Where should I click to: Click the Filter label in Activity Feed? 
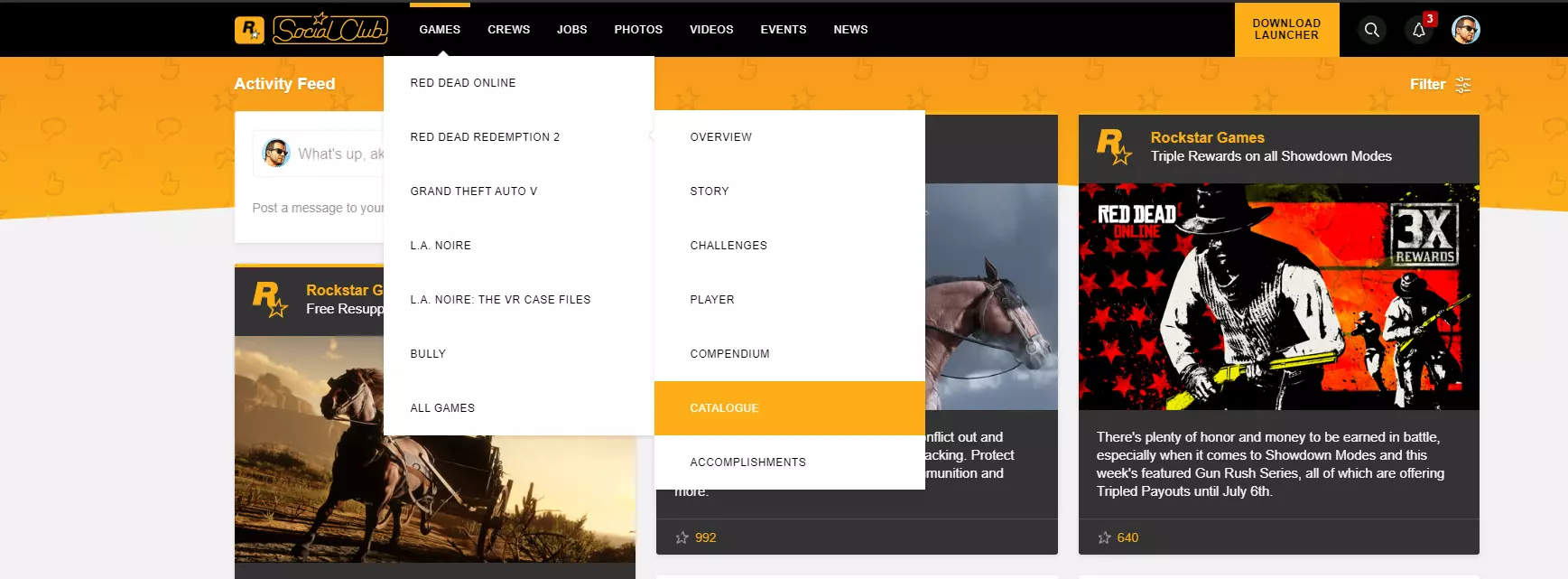coord(1427,84)
